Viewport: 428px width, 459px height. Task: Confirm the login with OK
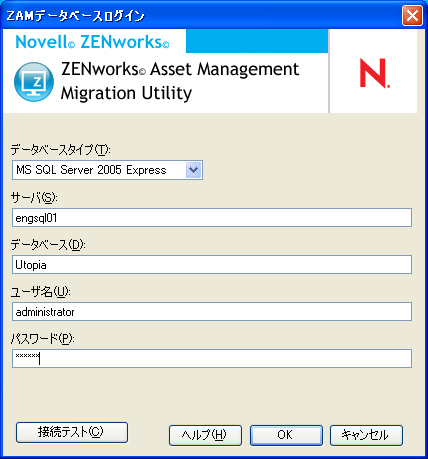pyautogui.click(x=286, y=435)
